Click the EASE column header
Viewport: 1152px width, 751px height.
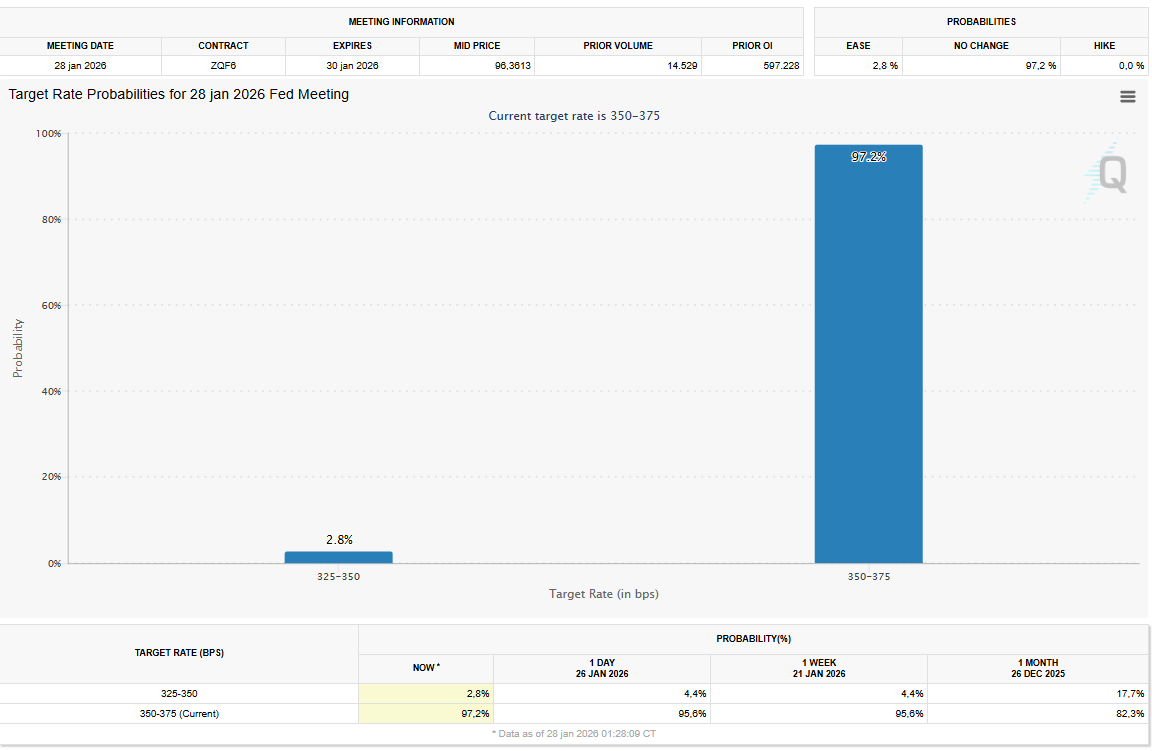(x=858, y=45)
